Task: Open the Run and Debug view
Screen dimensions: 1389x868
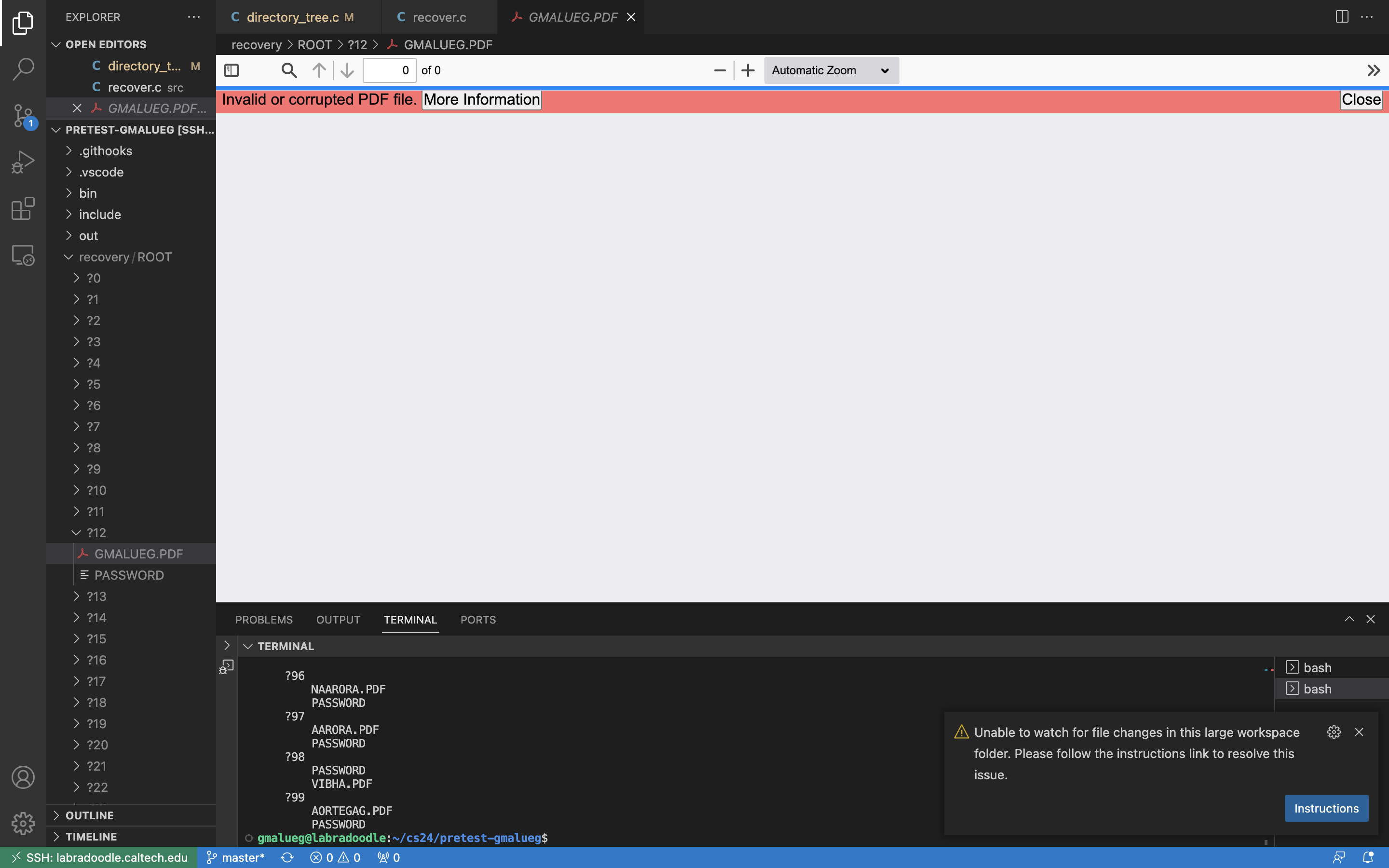Action: (x=23, y=163)
